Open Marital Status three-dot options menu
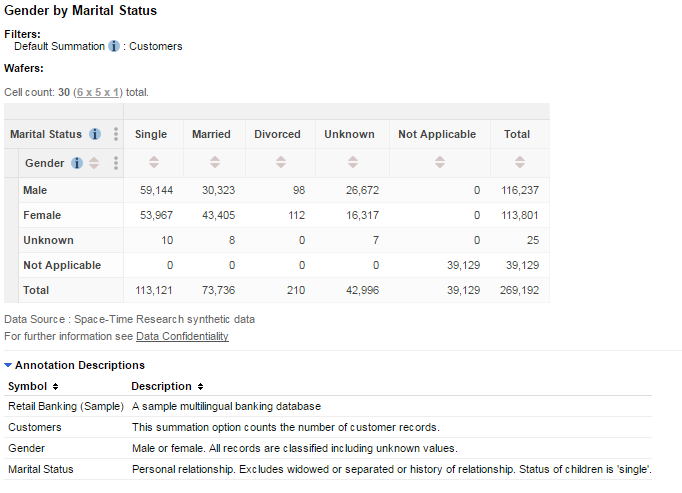Screen dimensions: 682x493 (x=116, y=134)
